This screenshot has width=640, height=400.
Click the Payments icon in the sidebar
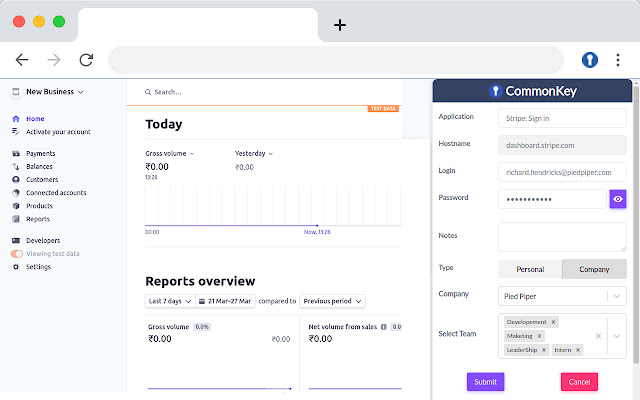[16, 153]
